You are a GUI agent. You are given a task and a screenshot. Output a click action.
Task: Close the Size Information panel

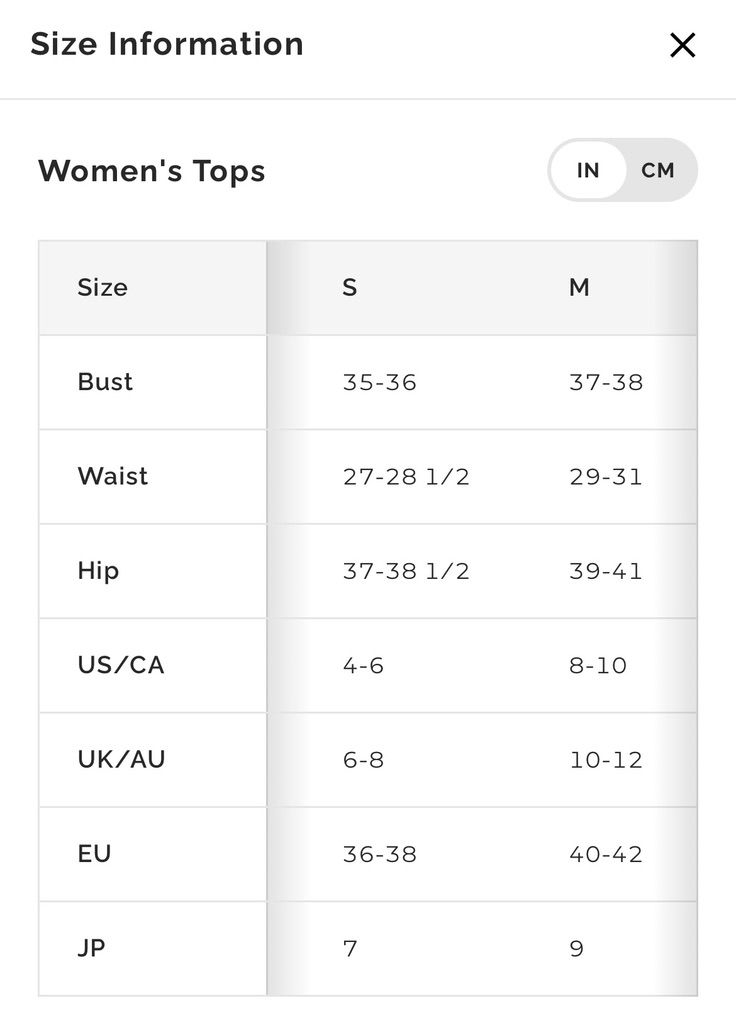tap(682, 45)
